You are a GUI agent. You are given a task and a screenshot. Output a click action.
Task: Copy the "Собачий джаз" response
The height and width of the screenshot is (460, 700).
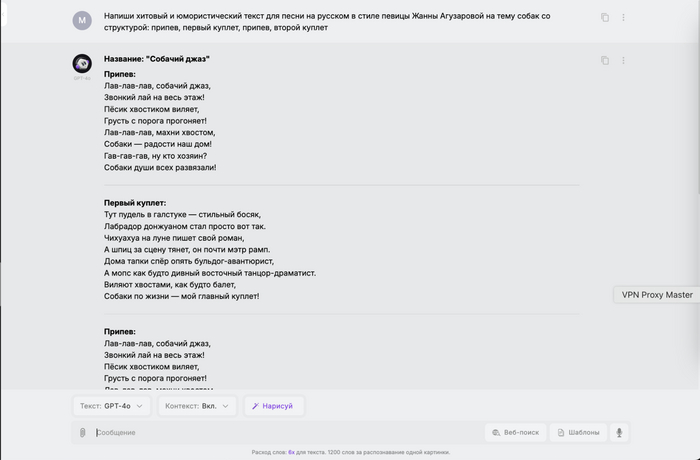pos(605,60)
